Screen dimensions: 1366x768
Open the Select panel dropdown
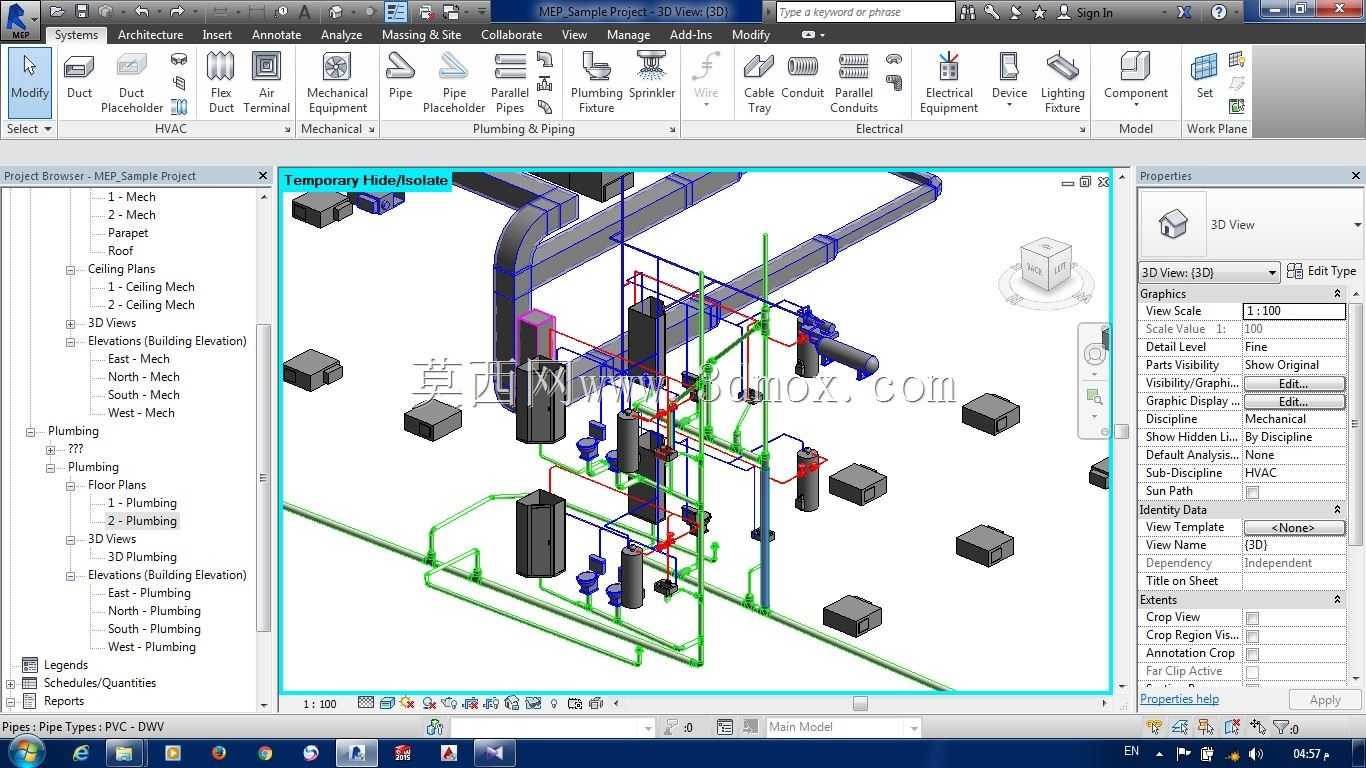pyautogui.click(x=28, y=129)
